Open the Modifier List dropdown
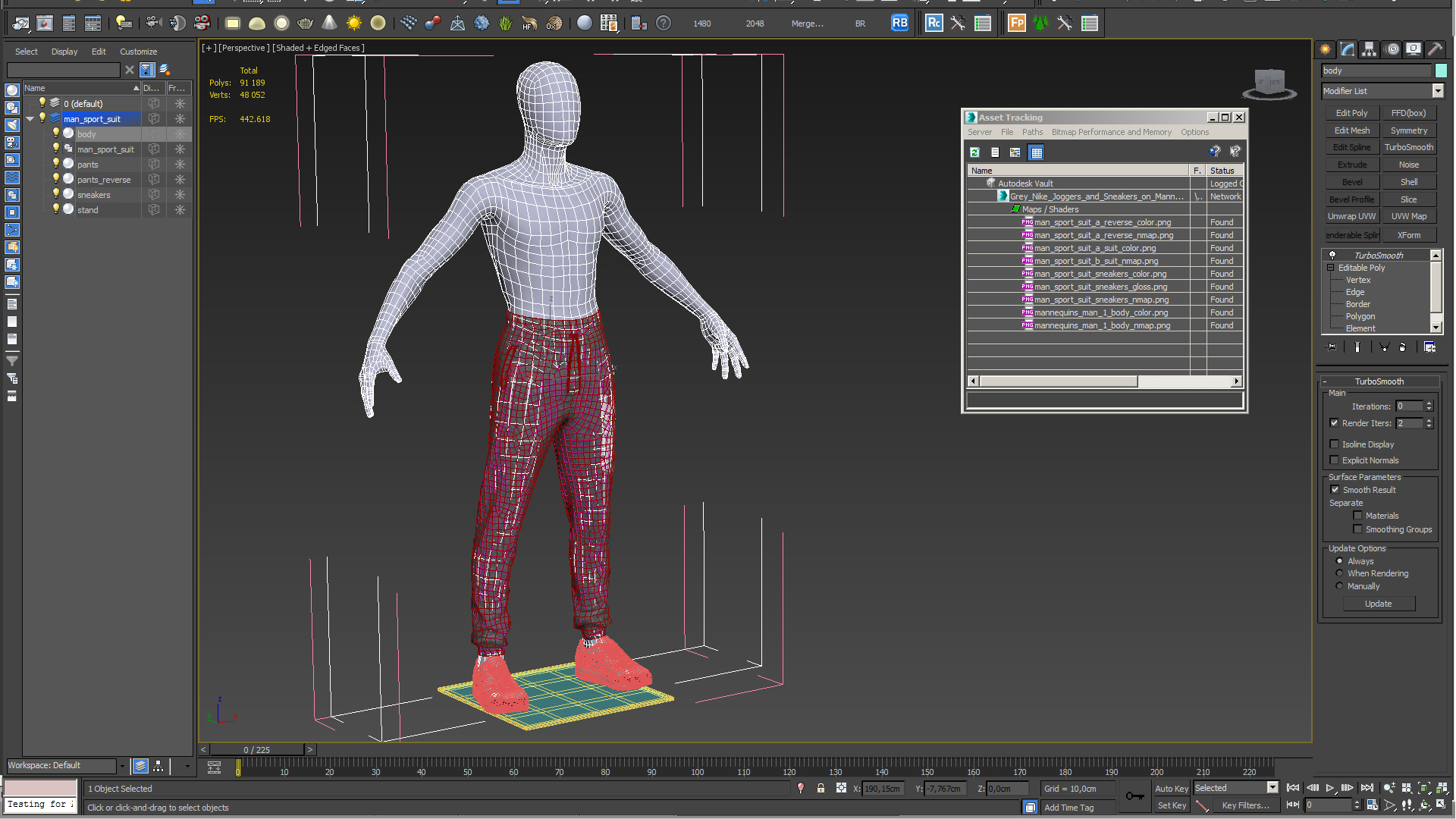The image size is (1456, 819). click(x=1438, y=91)
